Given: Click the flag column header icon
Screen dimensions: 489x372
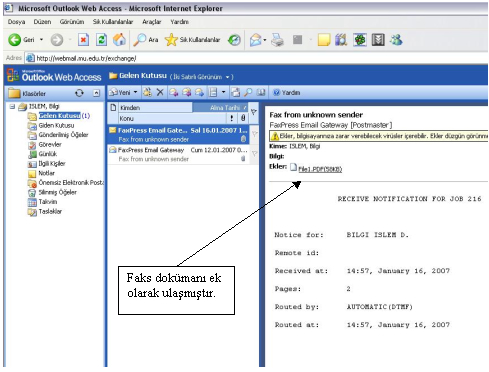Looking at the screenshot, I should click(x=254, y=112).
